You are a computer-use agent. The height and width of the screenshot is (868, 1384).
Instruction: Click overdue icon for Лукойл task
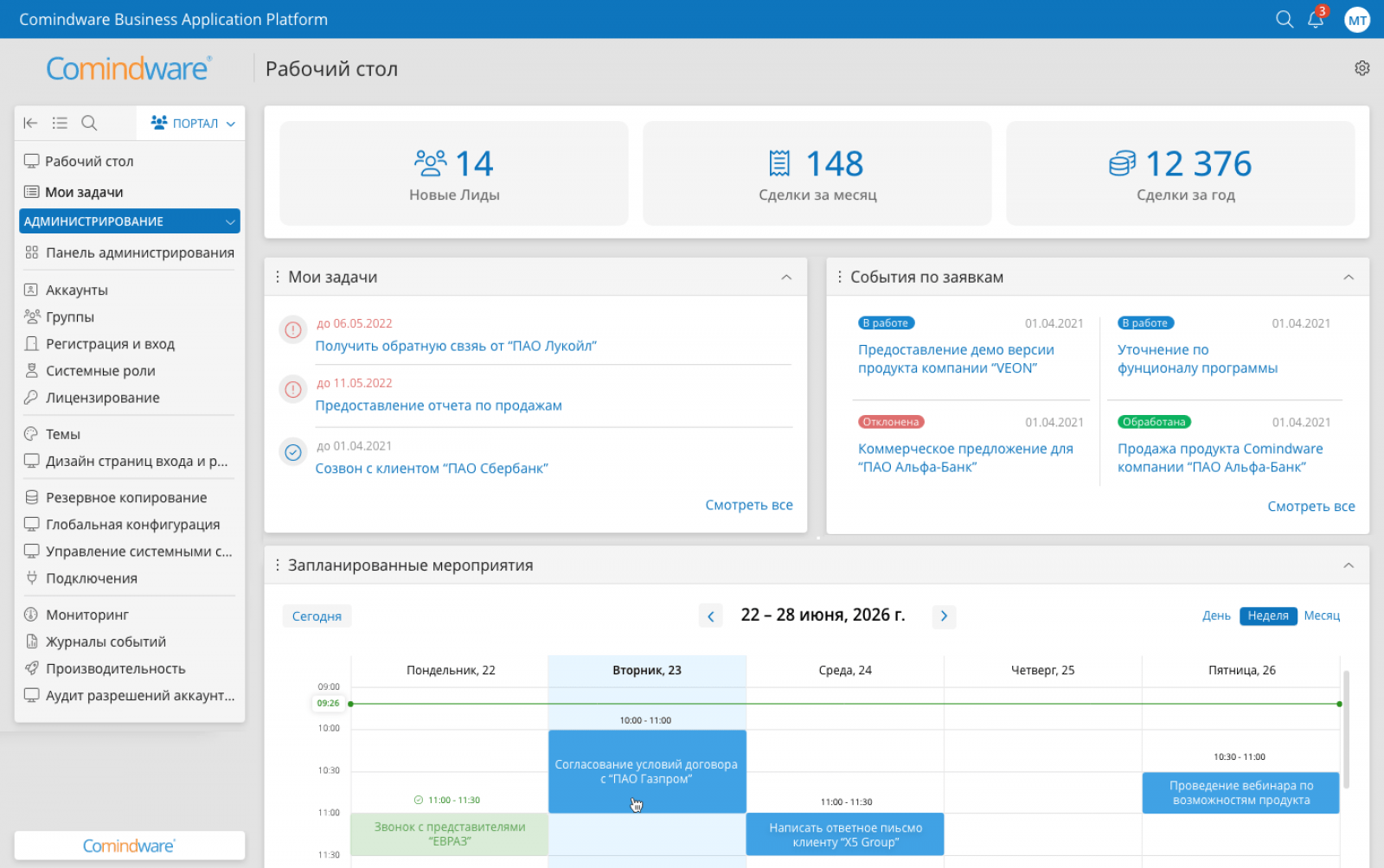[293, 329]
